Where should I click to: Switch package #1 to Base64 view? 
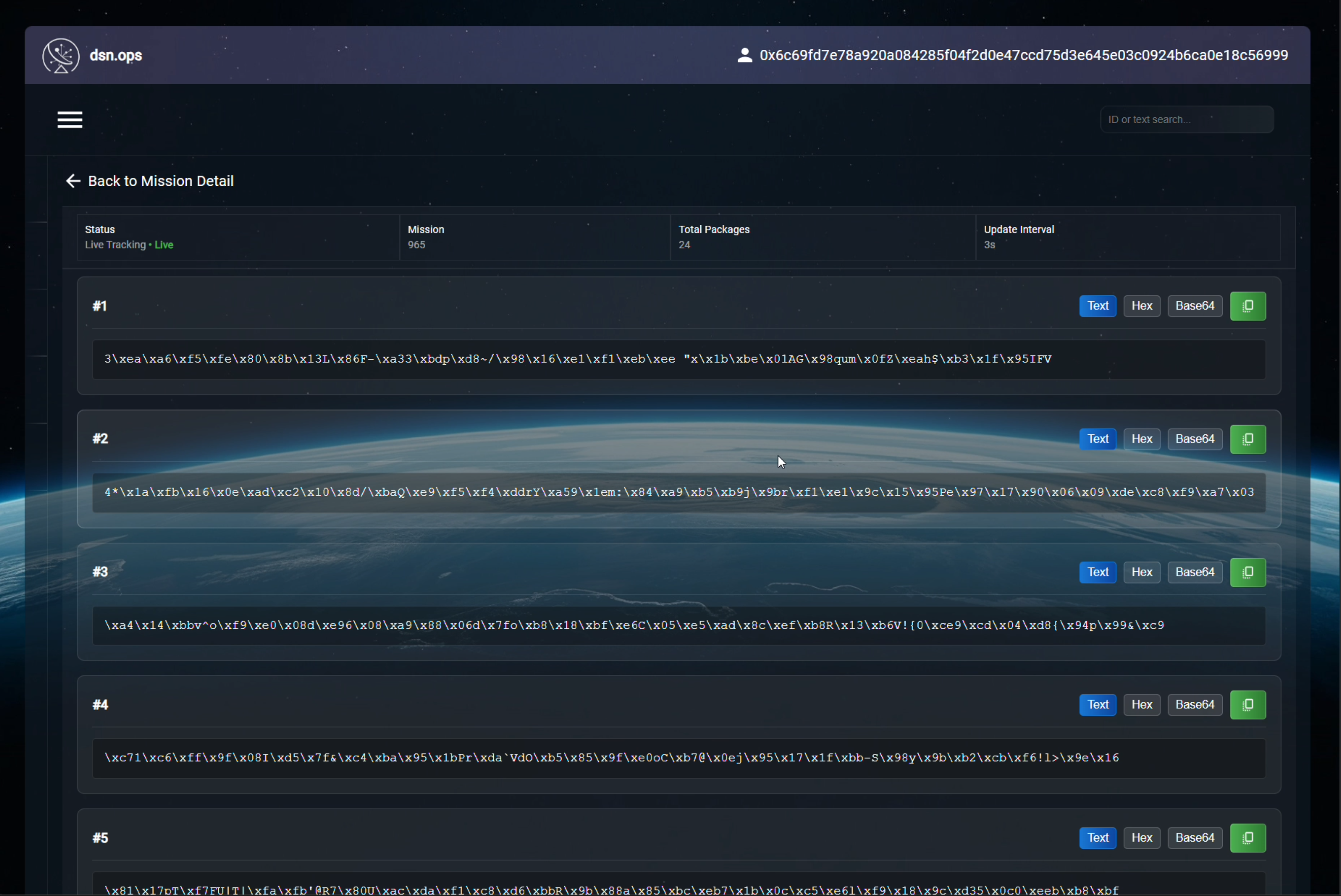point(1195,306)
